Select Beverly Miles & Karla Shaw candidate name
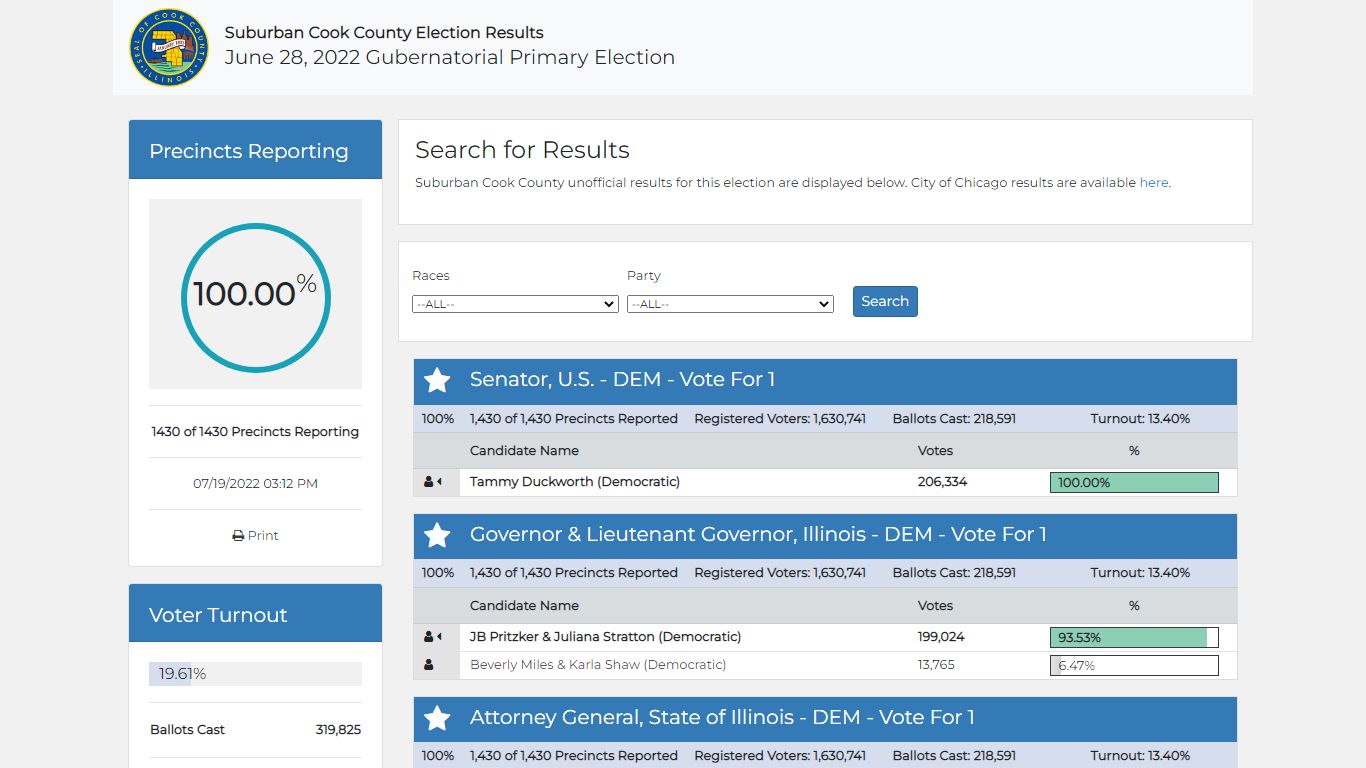The height and width of the screenshot is (768, 1366). tap(598, 665)
